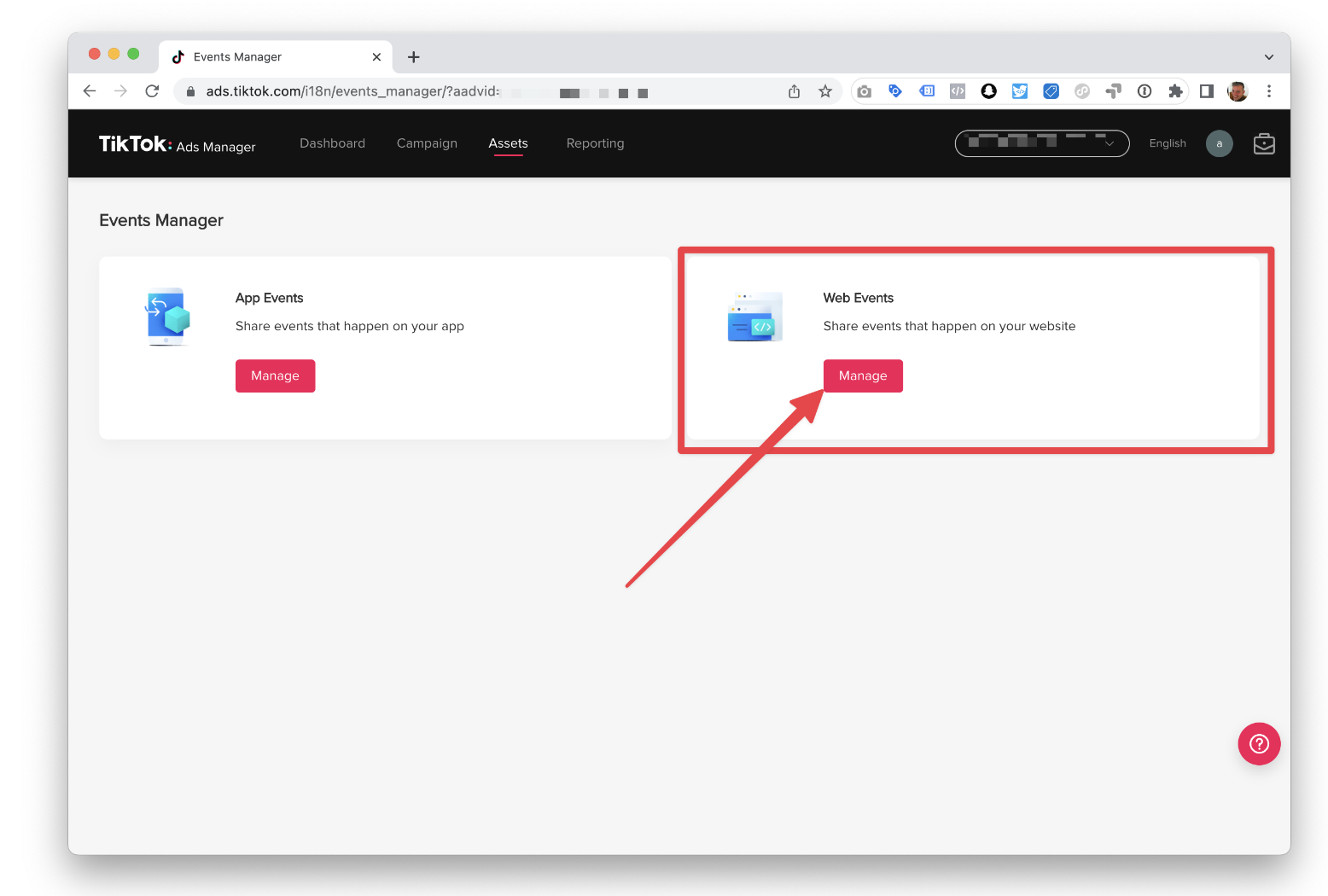1328x896 pixels.
Task: Open the Assets menu
Action: tap(508, 143)
